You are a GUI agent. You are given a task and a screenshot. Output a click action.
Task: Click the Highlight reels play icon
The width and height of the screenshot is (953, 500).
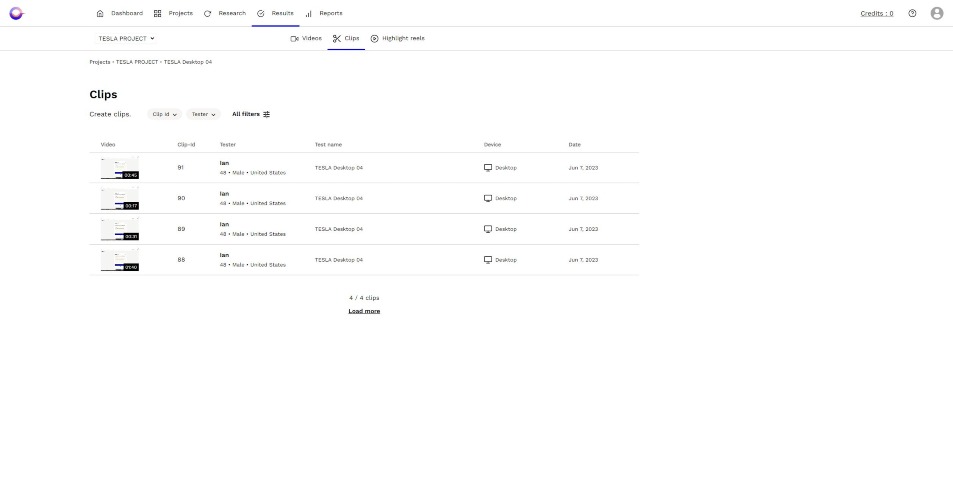[x=374, y=38]
